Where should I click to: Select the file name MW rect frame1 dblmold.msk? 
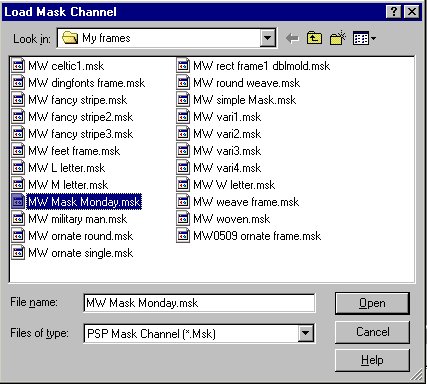pos(261,66)
